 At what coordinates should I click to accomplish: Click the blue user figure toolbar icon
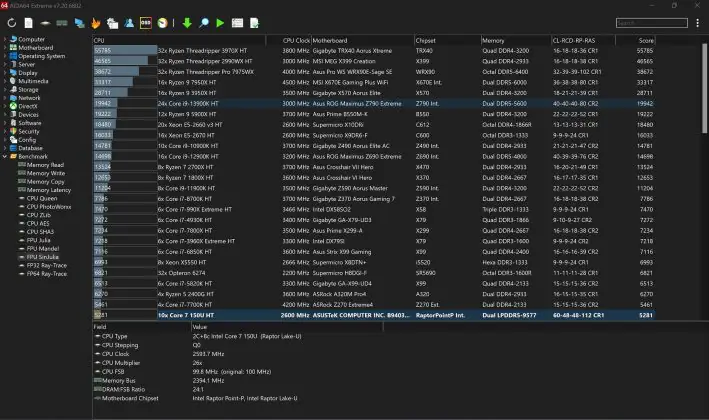[129, 23]
